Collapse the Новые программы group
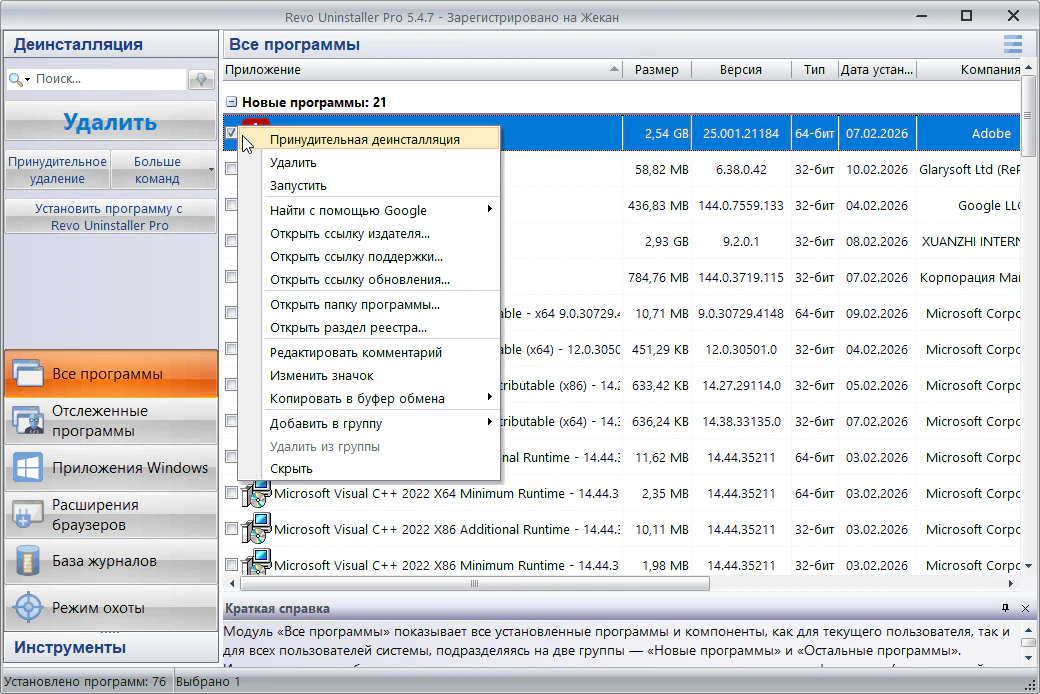 click(x=231, y=102)
